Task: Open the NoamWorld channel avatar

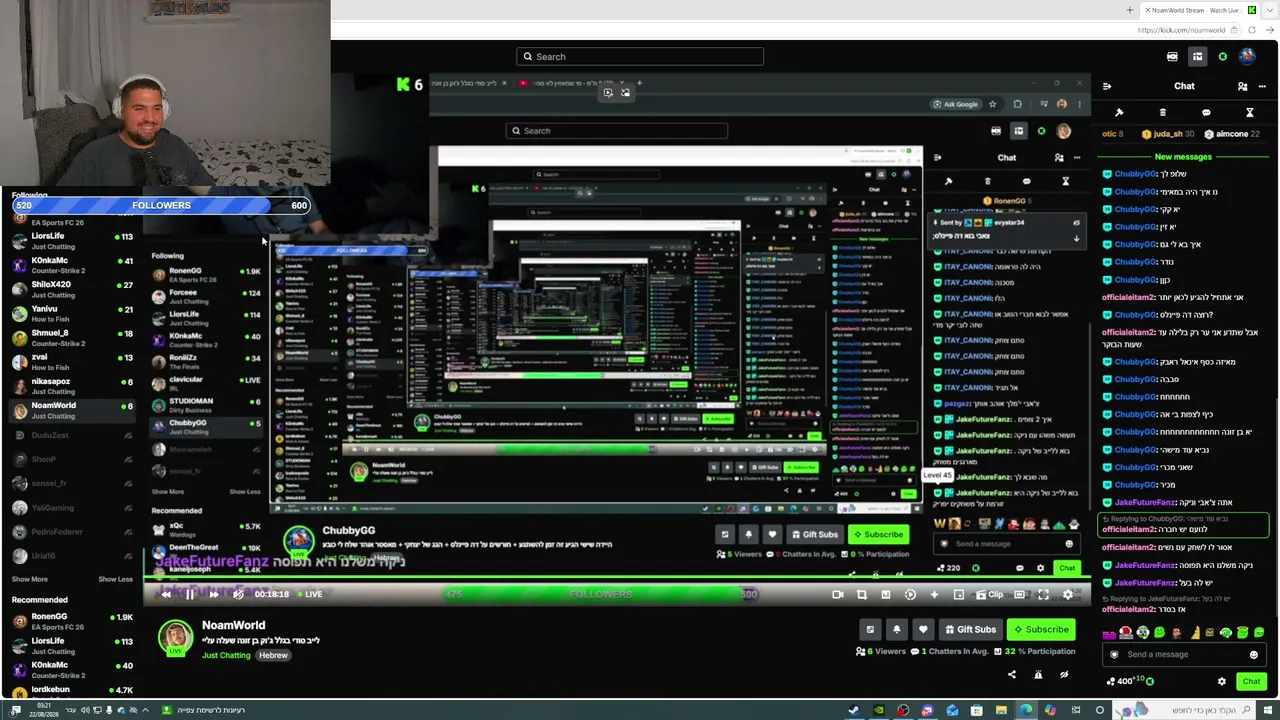Action: coord(175,638)
